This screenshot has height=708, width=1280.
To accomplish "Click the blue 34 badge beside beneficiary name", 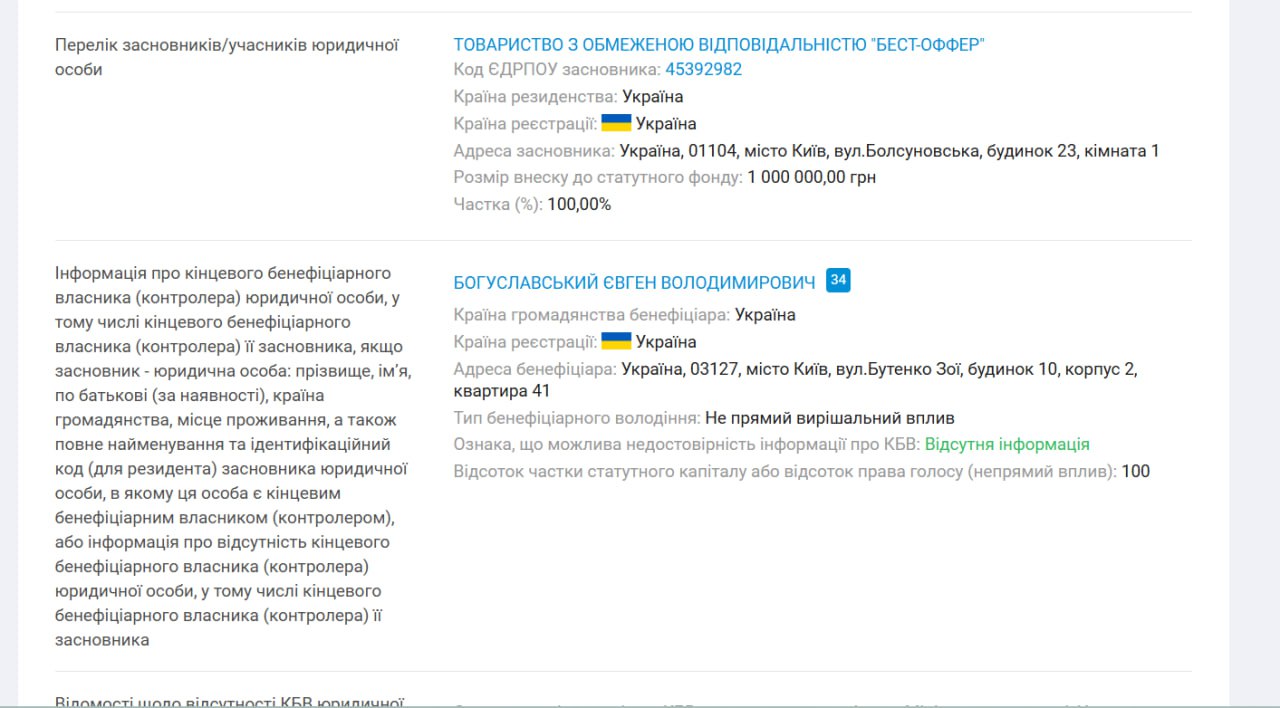I will (x=838, y=281).
